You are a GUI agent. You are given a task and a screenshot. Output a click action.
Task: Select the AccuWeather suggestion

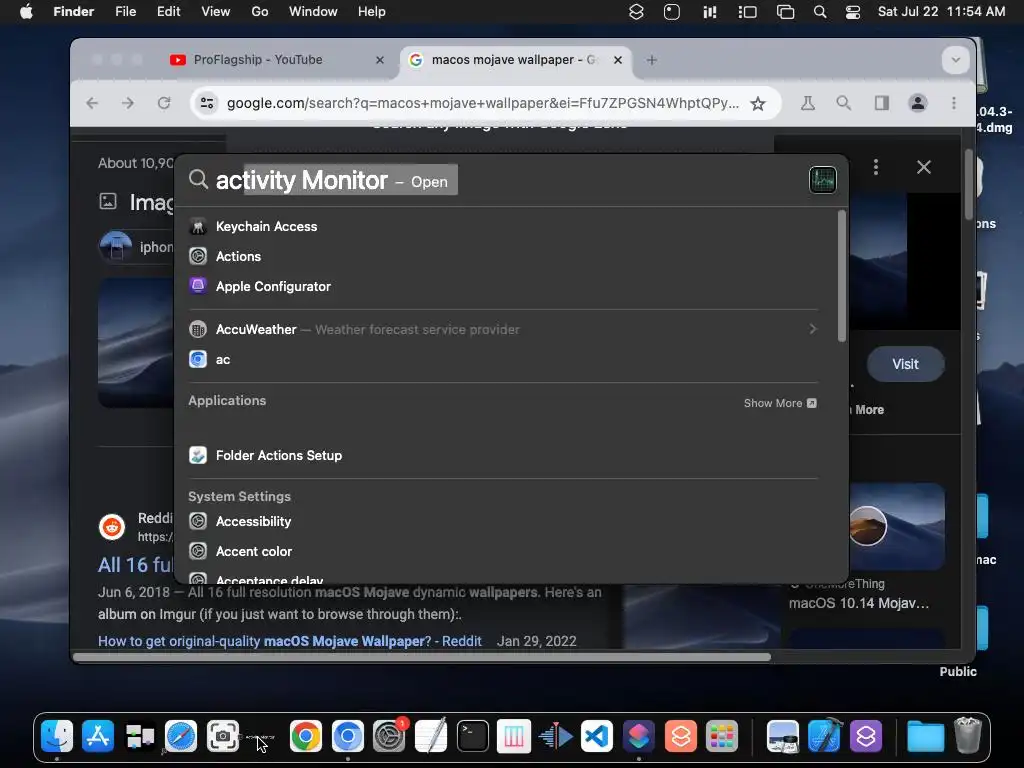pos(503,330)
